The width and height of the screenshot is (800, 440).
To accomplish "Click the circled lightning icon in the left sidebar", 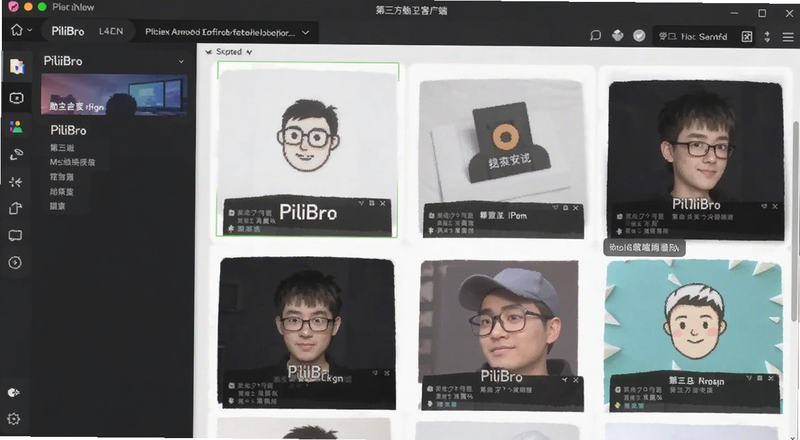I will tap(15, 262).
